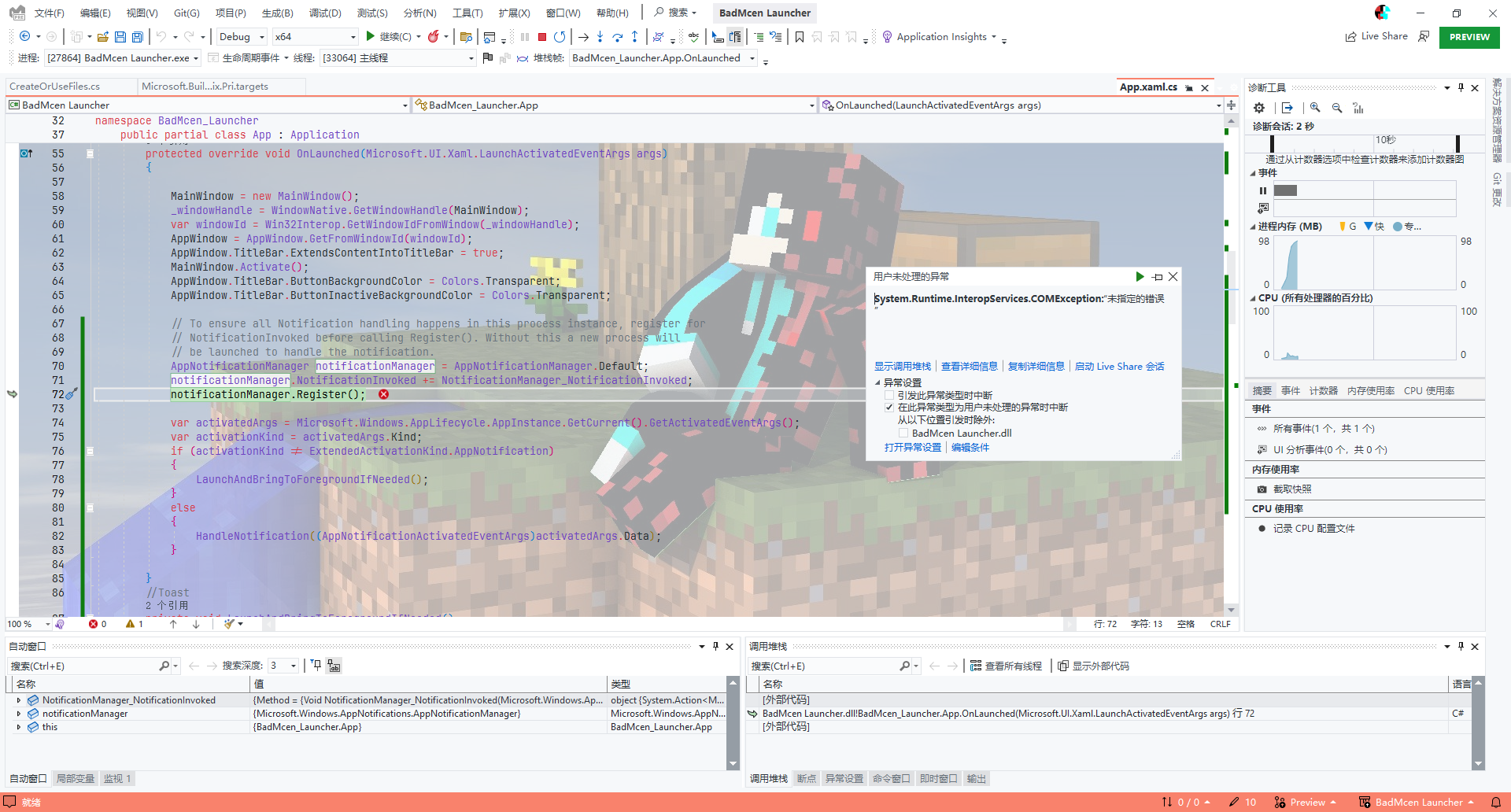Switch to the 局部变量 locals tab
Image resolution: width=1511 pixels, height=812 pixels.
[x=76, y=778]
